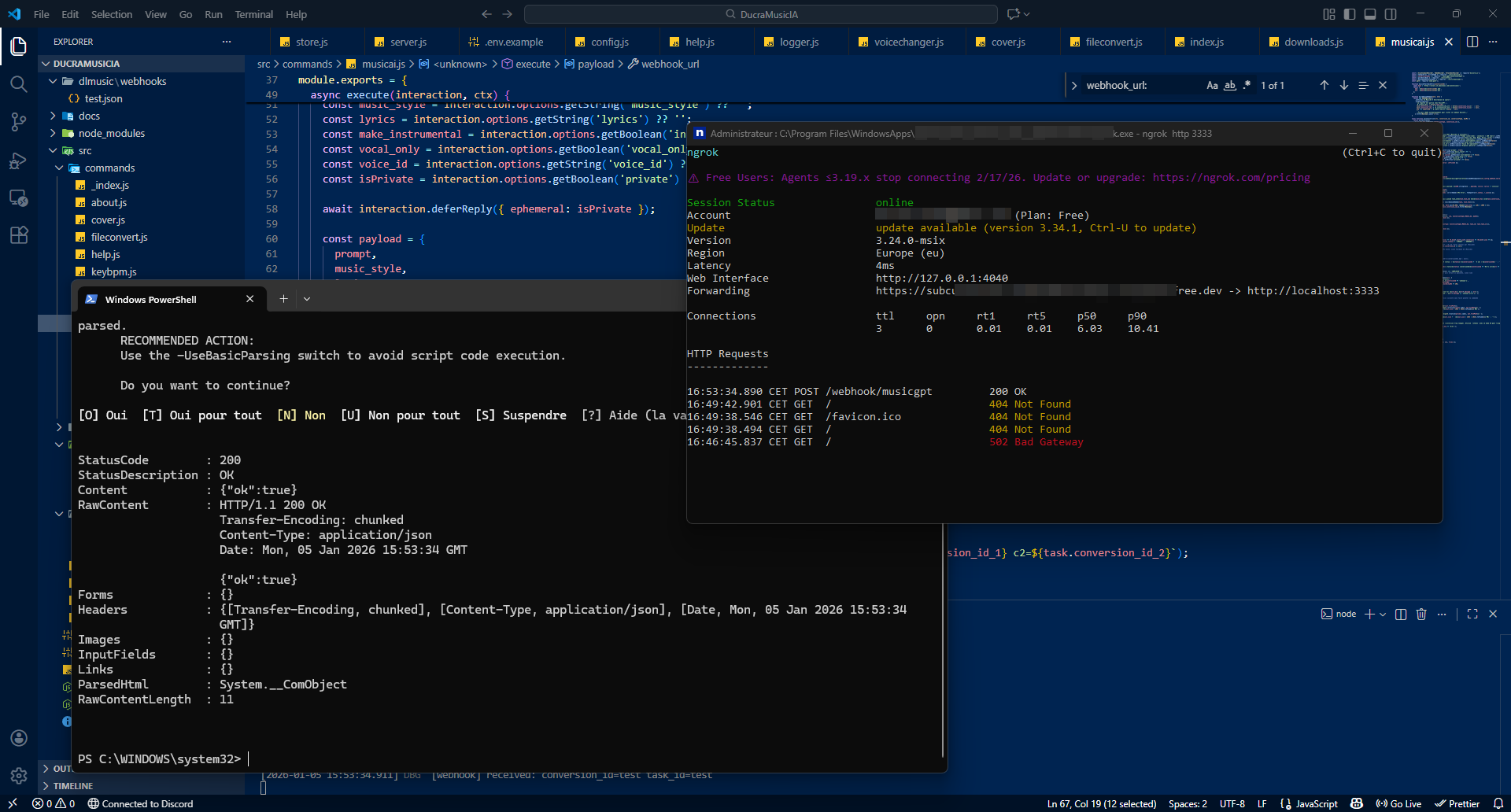This screenshot has height=812, width=1511.
Task: Click the Go Live status bar button
Action: (x=1398, y=803)
